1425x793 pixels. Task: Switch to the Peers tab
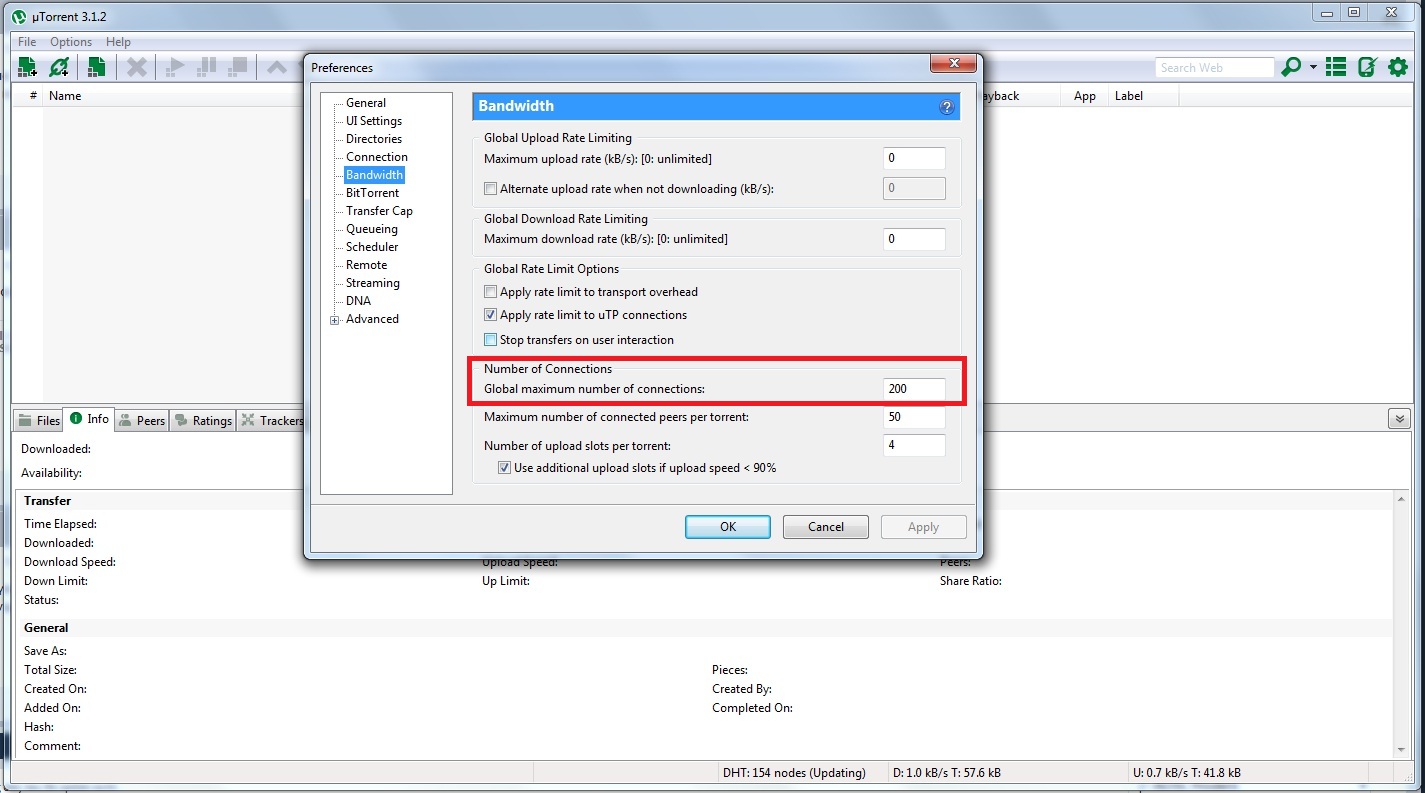142,421
